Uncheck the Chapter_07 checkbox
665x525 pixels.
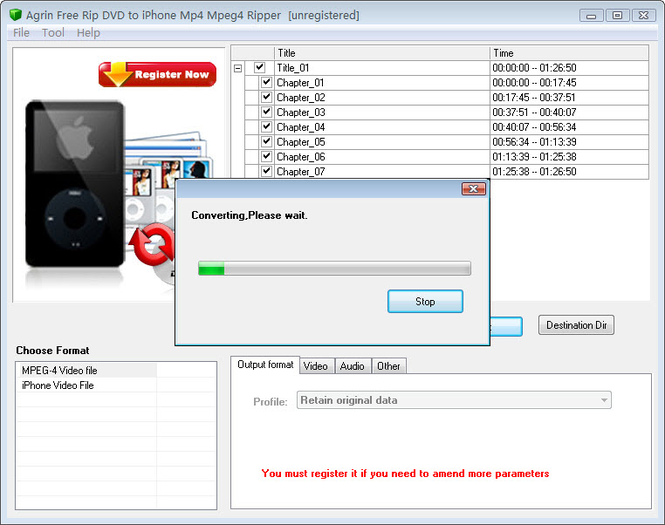(266, 171)
